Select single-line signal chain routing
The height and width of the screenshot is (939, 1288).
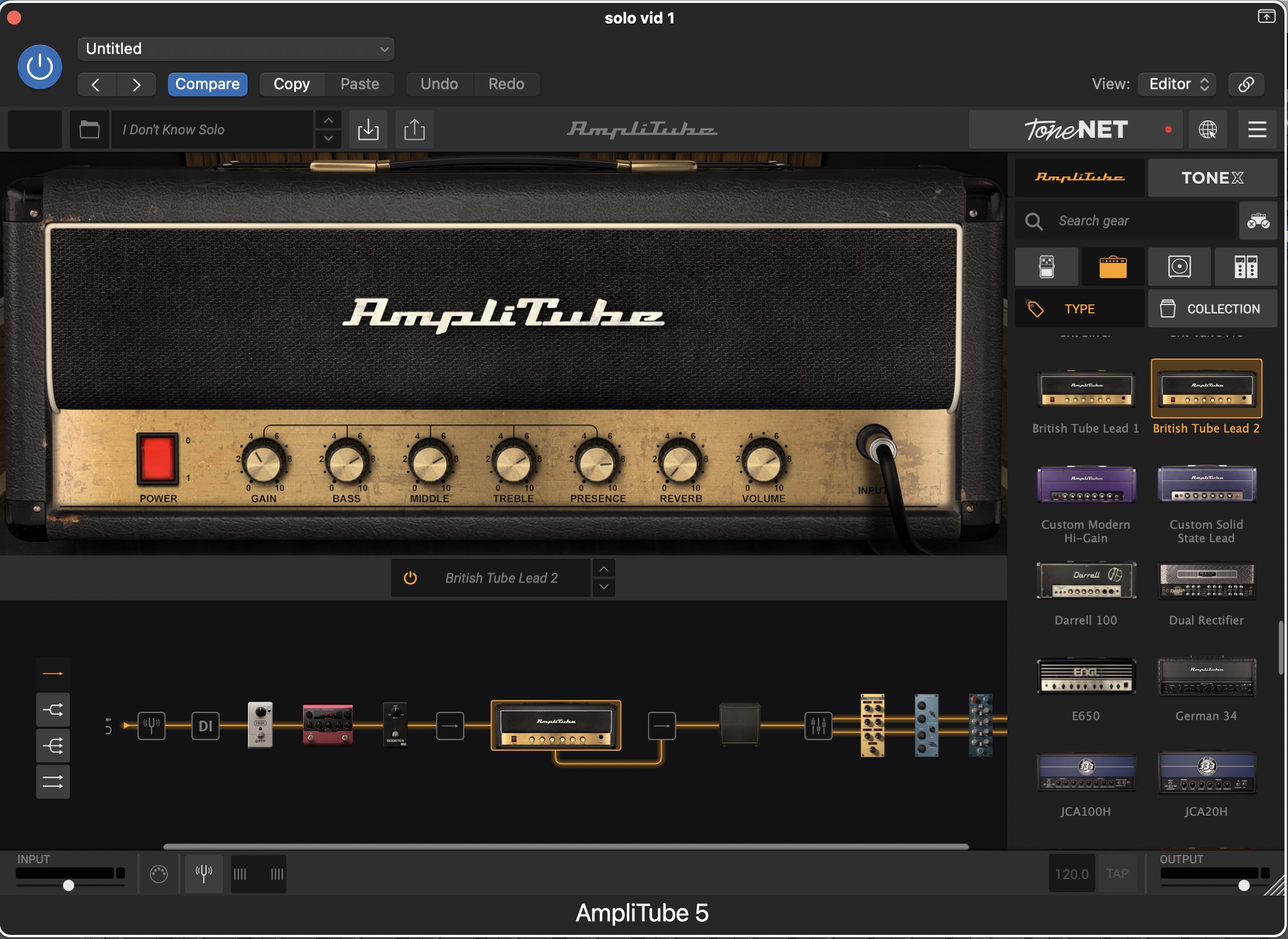pos(53,674)
